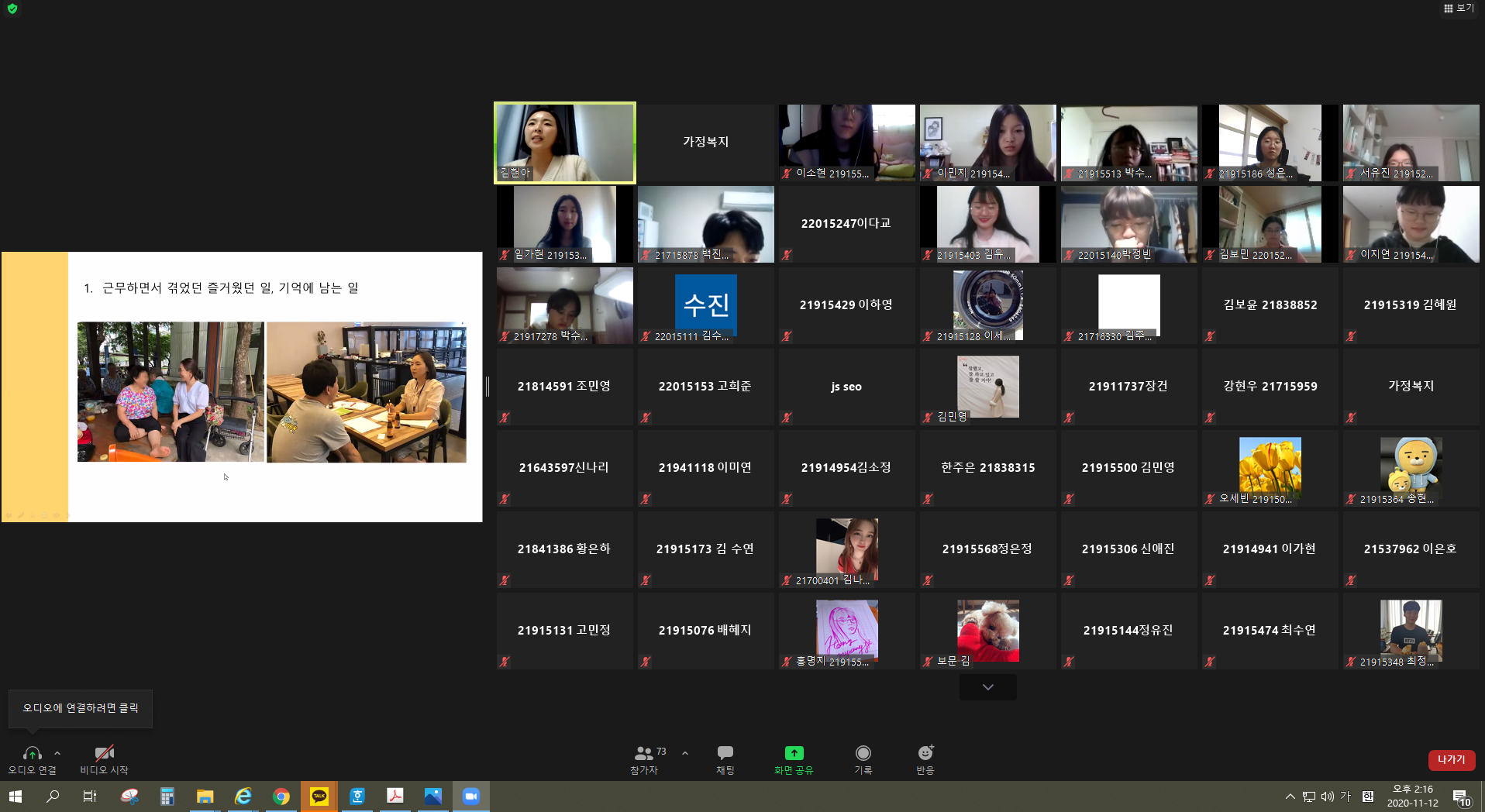Turn on camera with 비디오 시작
Screen dimensions: 1485x812
(x=104, y=759)
